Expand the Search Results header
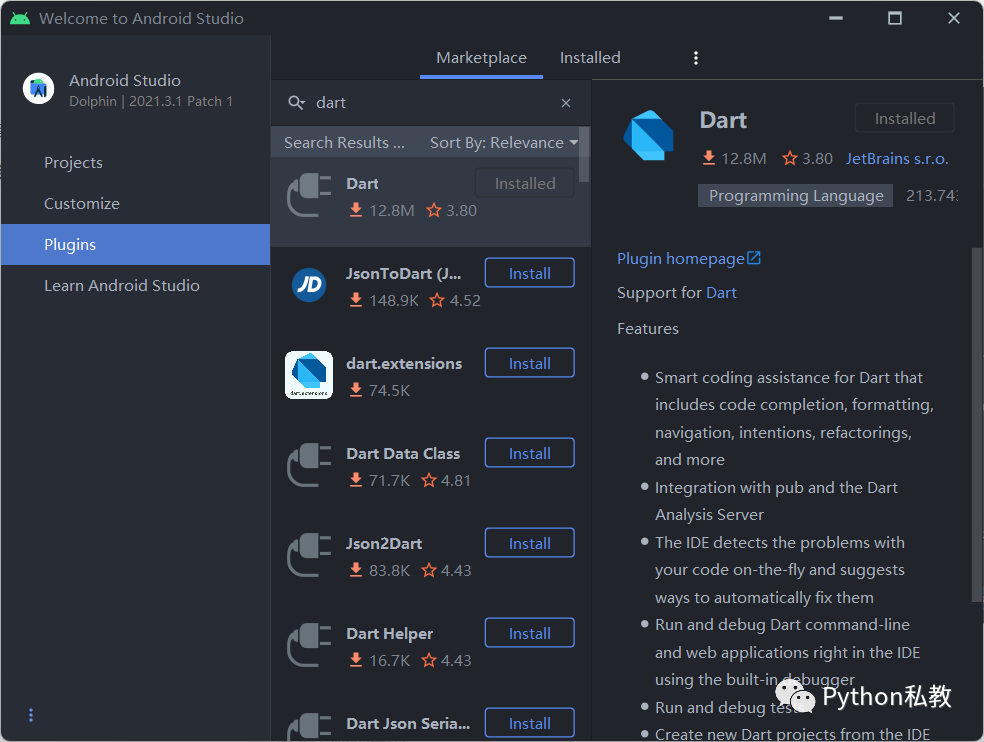The width and height of the screenshot is (984, 742). click(x=345, y=142)
